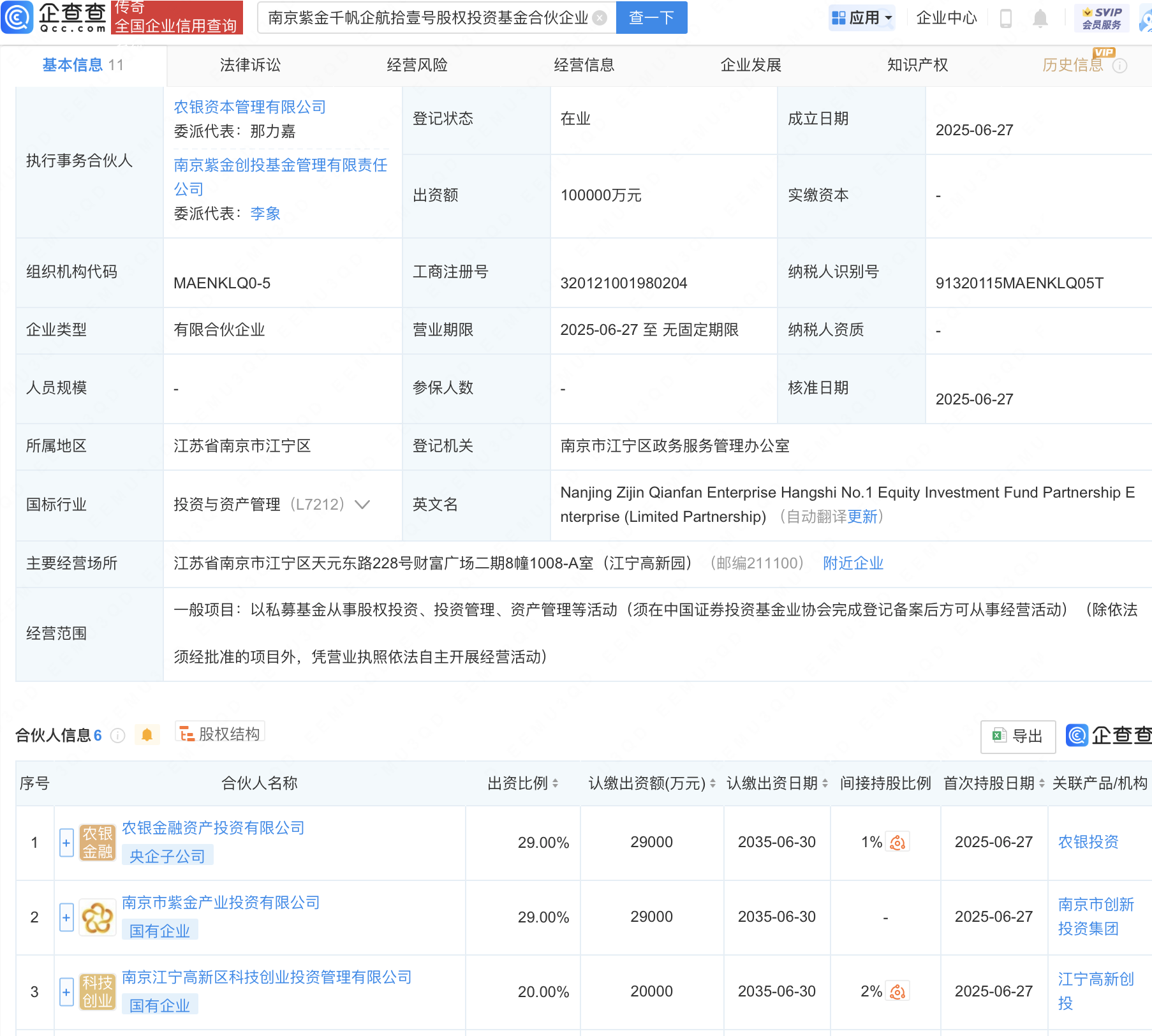The height and width of the screenshot is (1036, 1152).
Task: Click the orange bell monitoring icon near 合伙人信息
Action: point(147,735)
